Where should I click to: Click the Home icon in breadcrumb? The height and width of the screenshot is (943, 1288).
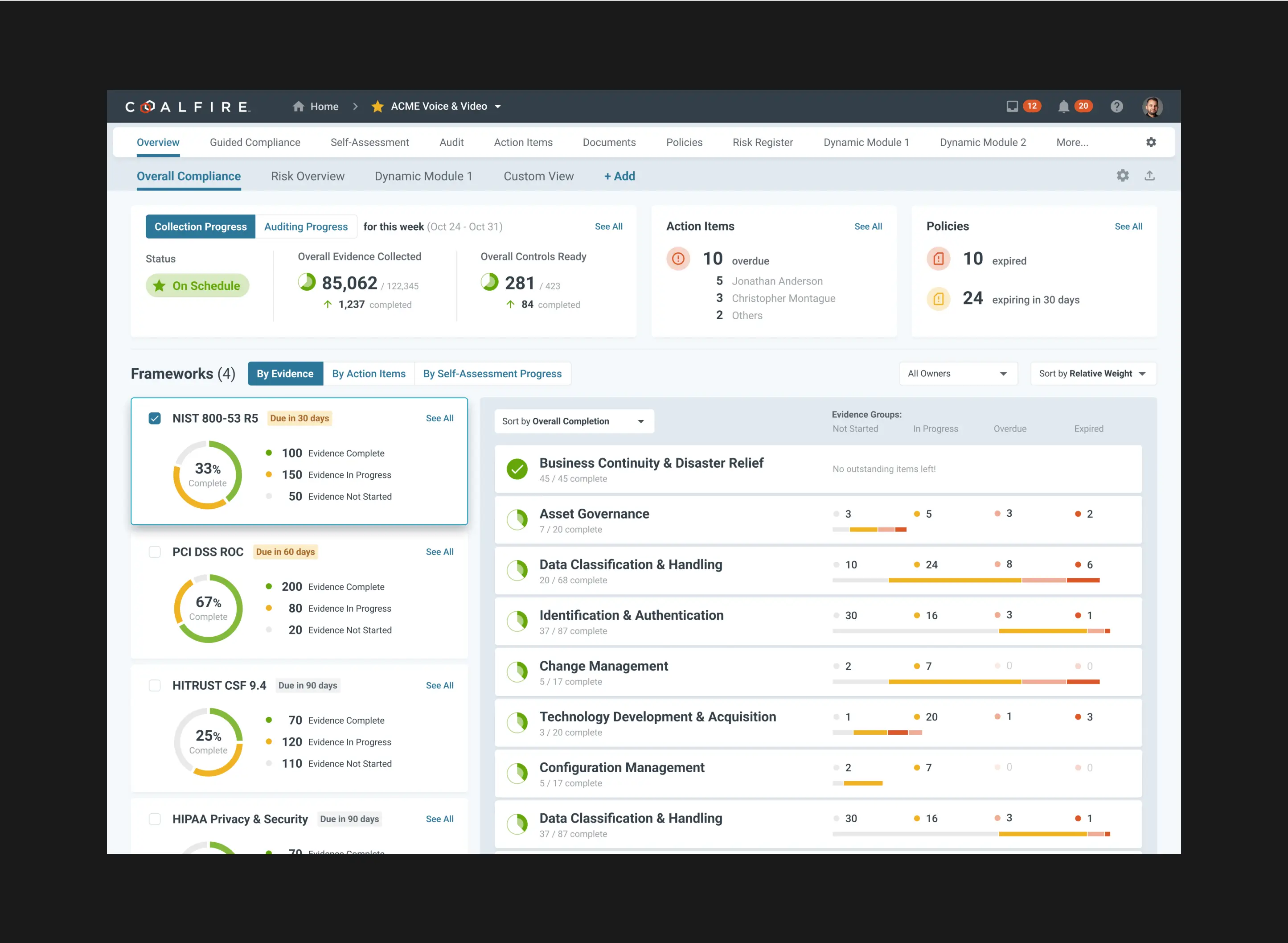pyautogui.click(x=298, y=106)
